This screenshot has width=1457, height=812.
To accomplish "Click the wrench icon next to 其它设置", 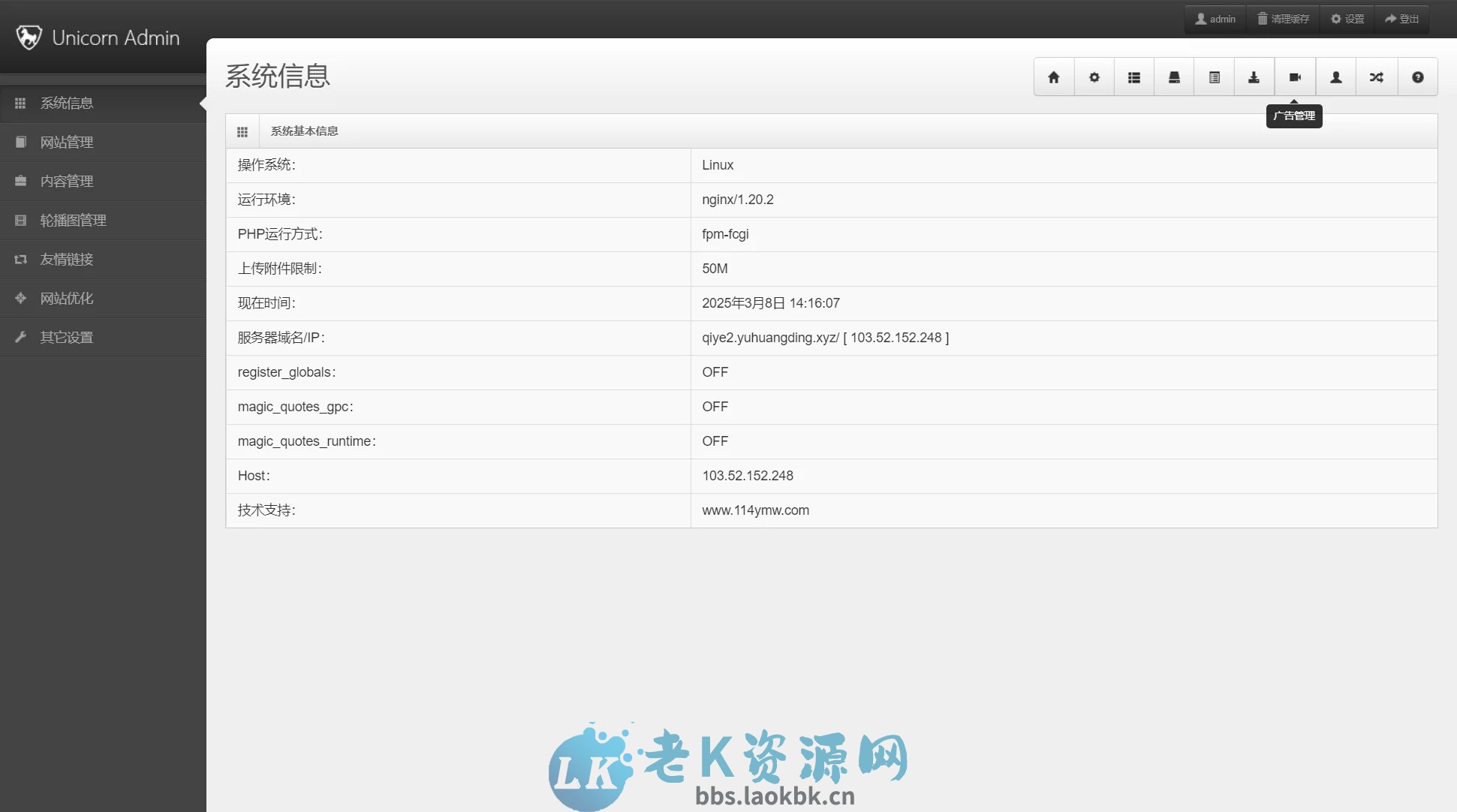I will point(20,337).
